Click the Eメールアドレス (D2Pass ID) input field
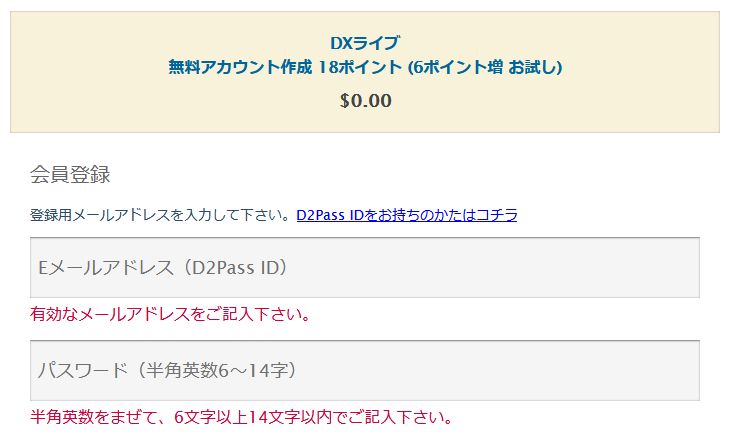Screen dimensions: 731x442 (x=364, y=268)
